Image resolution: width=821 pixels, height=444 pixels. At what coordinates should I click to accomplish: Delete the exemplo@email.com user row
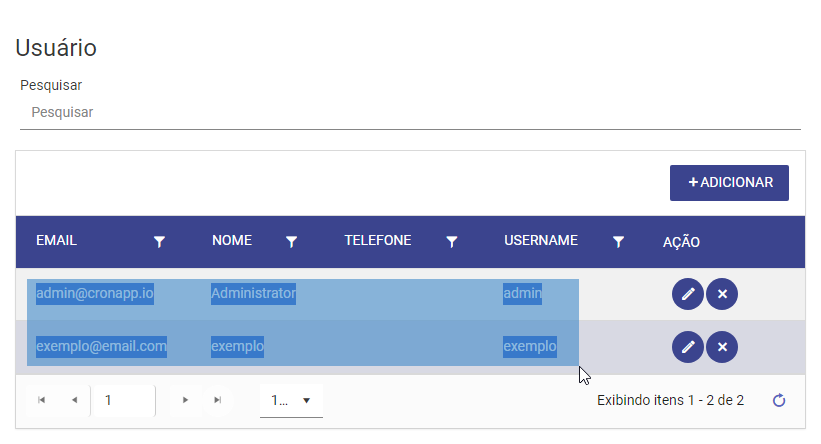click(x=722, y=347)
